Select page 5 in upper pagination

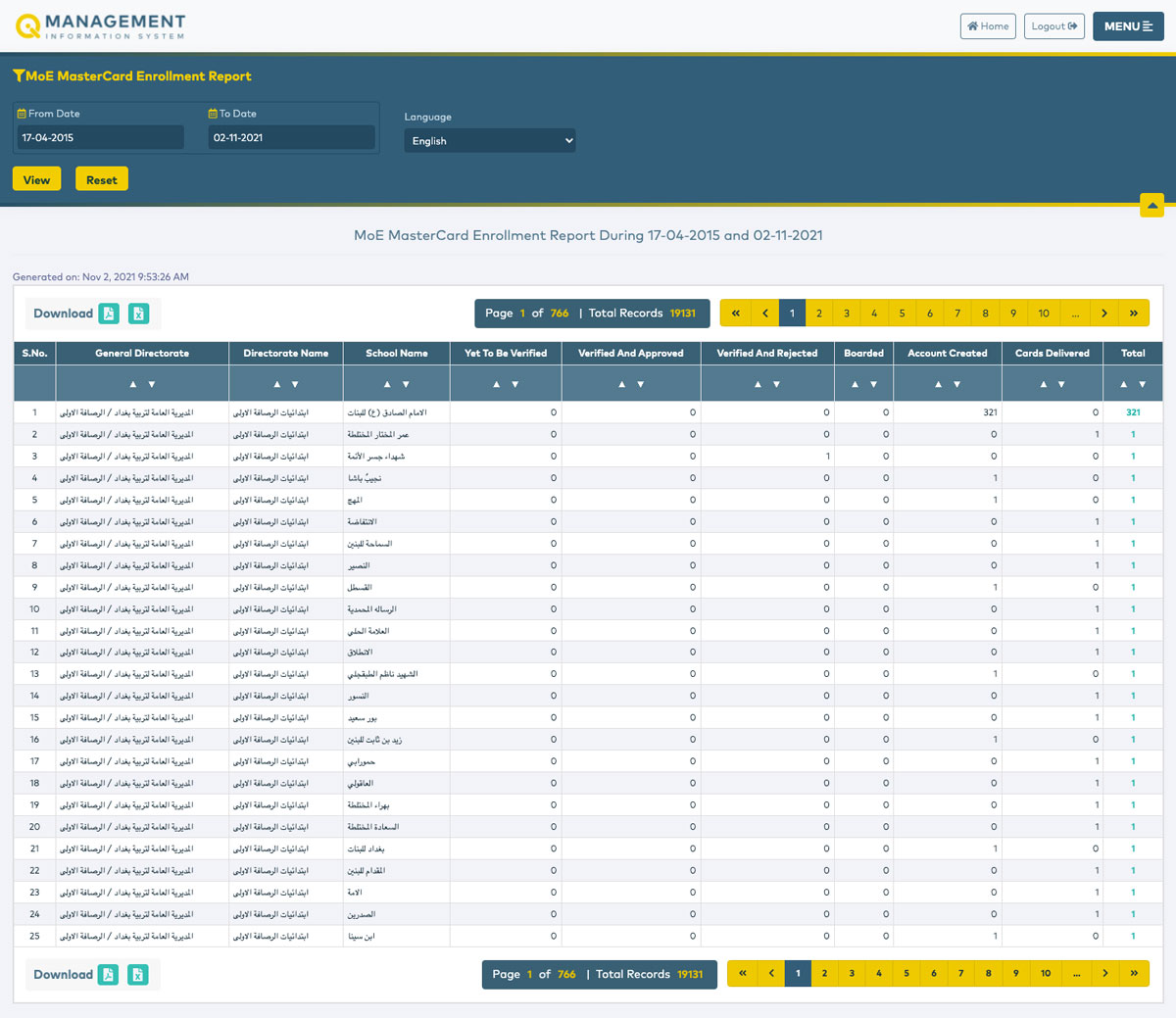coord(903,314)
